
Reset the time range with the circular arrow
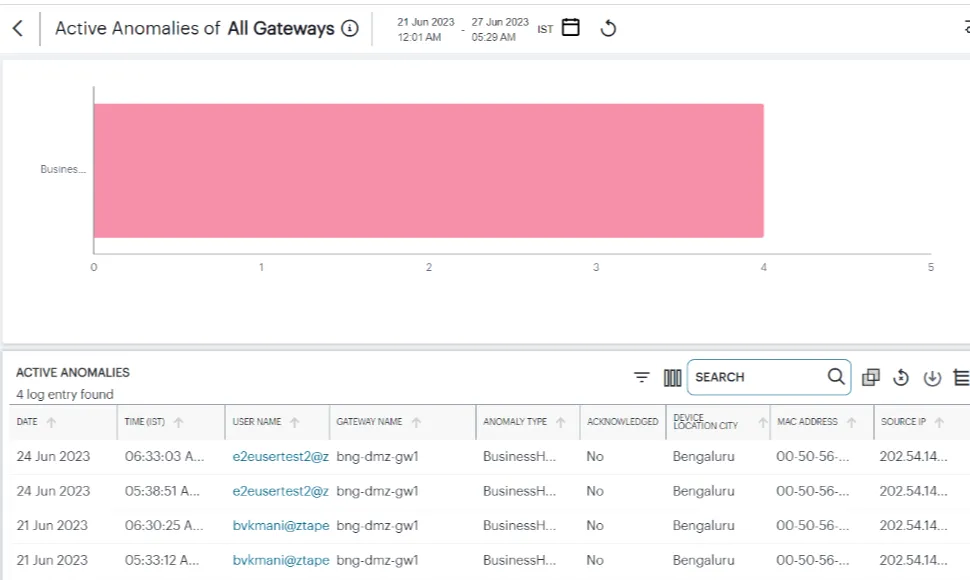[608, 28]
